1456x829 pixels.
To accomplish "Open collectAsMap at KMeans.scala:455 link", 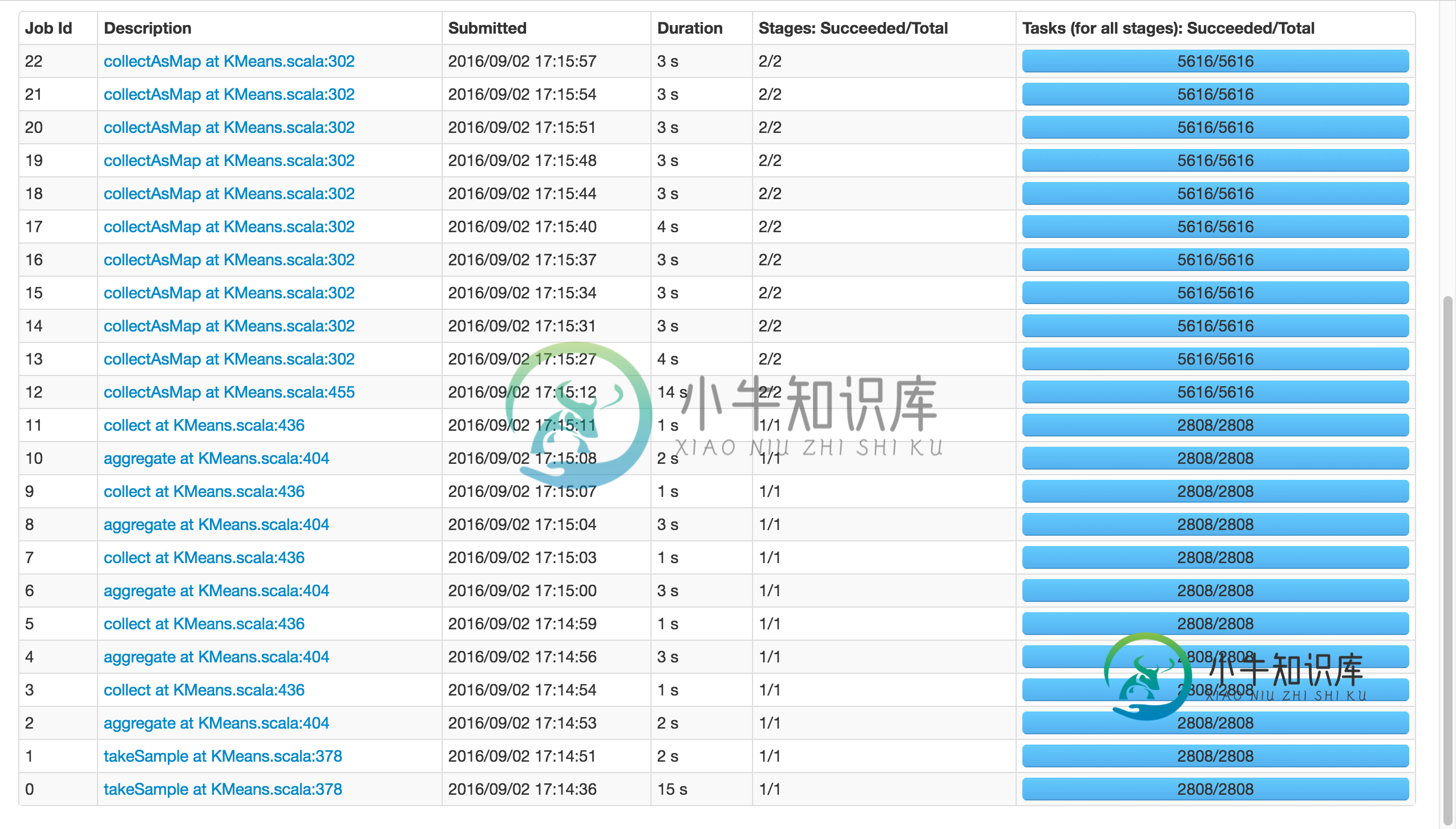I will 229,392.
